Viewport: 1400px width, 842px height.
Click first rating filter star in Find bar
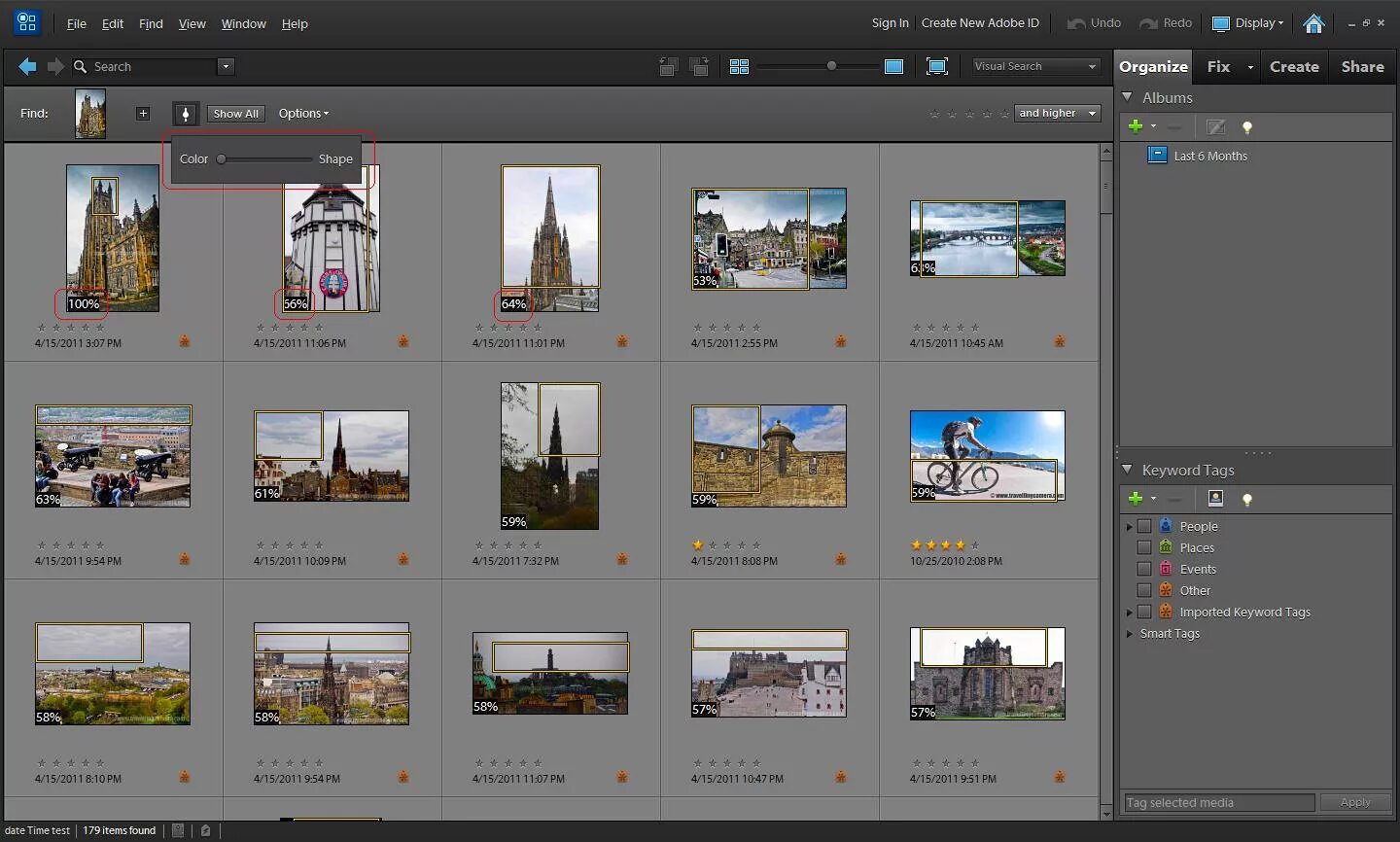(x=934, y=114)
